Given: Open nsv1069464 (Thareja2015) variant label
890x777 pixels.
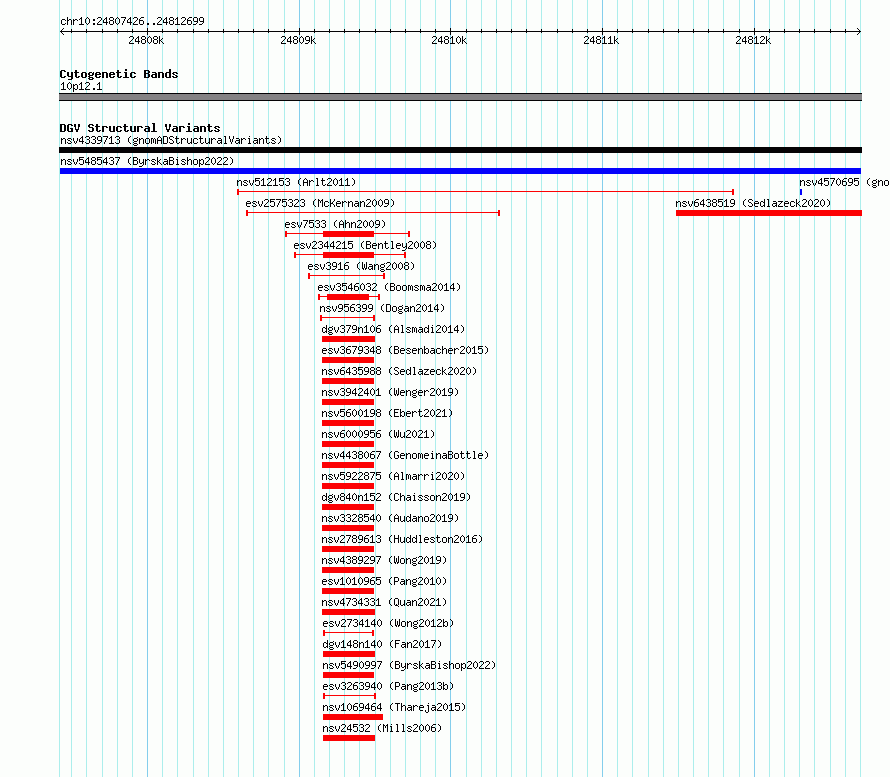Looking at the screenshot, I should tap(394, 707).
